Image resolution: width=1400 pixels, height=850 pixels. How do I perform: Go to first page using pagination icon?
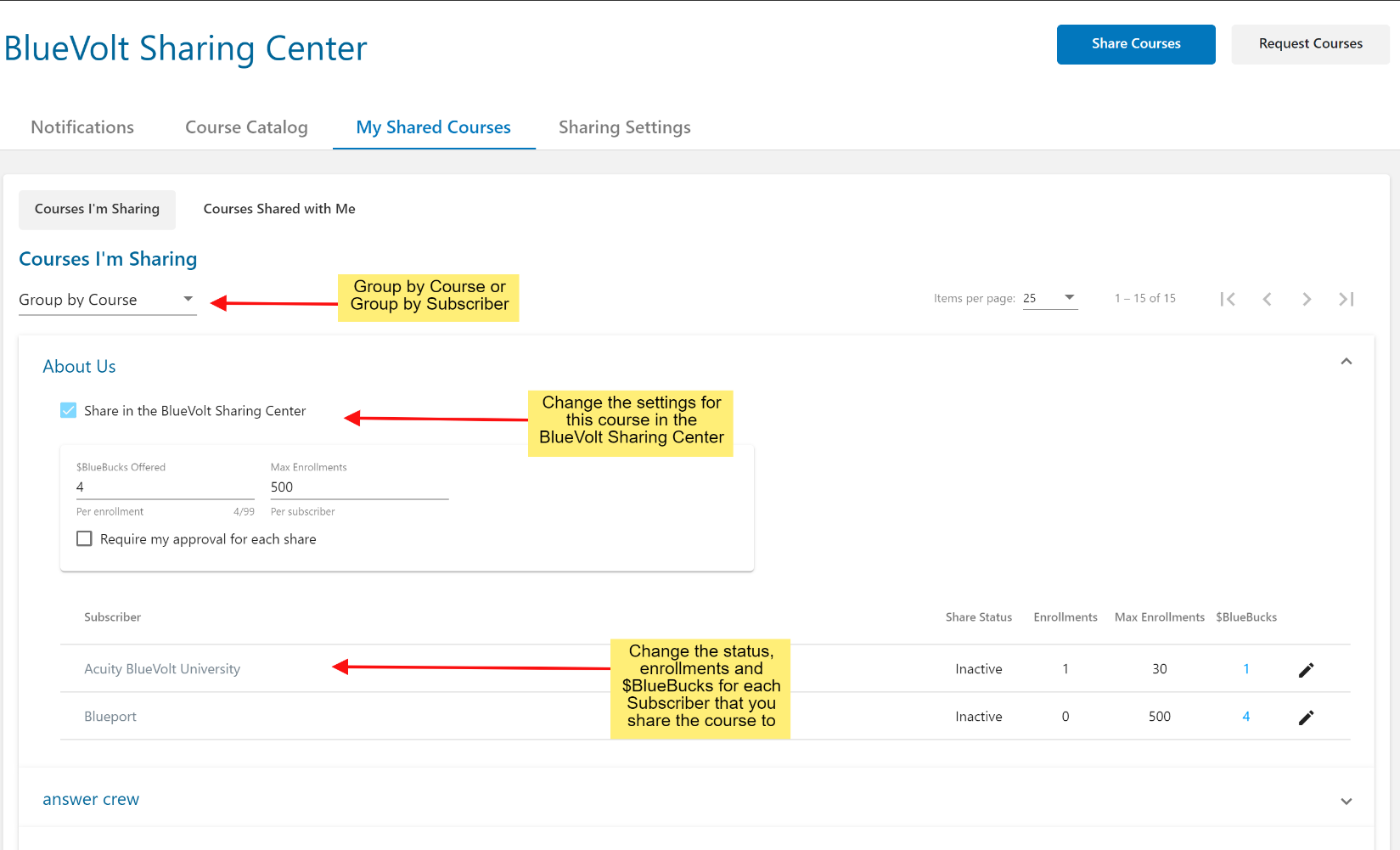[x=1228, y=299]
